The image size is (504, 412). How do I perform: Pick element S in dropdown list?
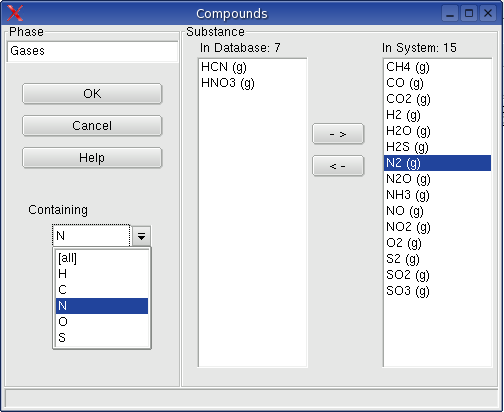[x=102, y=338]
